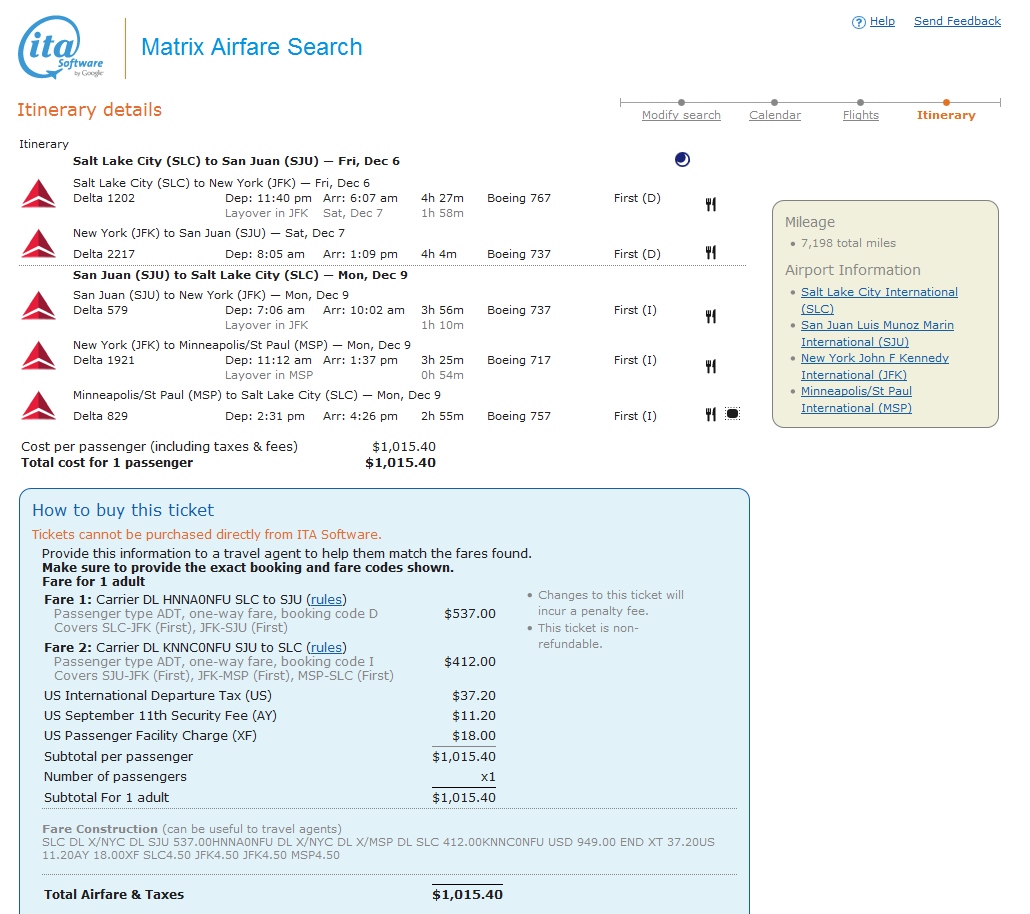
Task: Click the meal icon on Delta 1202
Action: pyautogui.click(x=710, y=204)
